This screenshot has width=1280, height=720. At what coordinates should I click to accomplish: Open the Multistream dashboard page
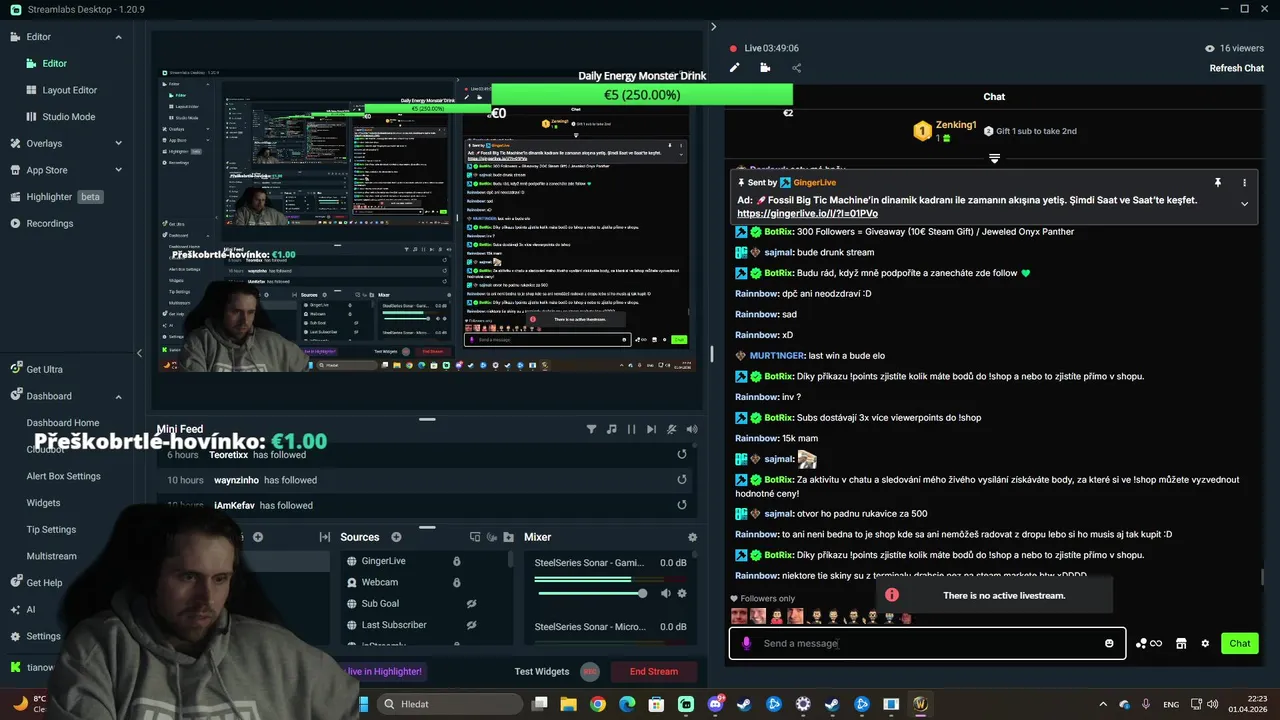(x=51, y=556)
